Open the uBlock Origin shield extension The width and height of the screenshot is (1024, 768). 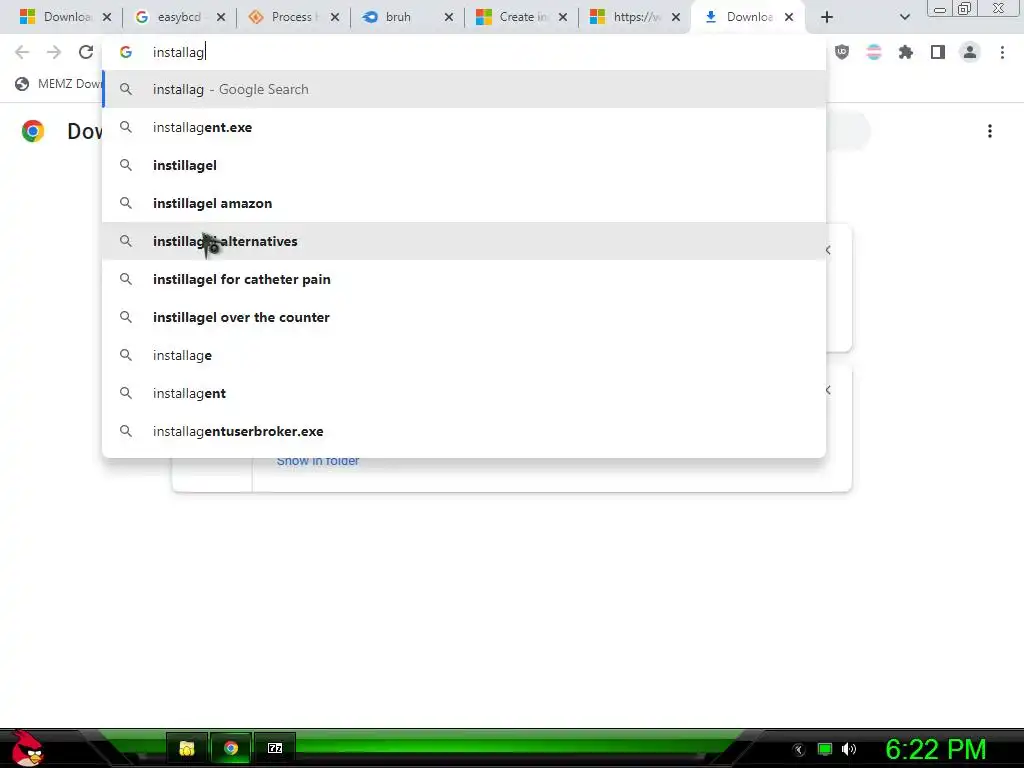(x=842, y=52)
